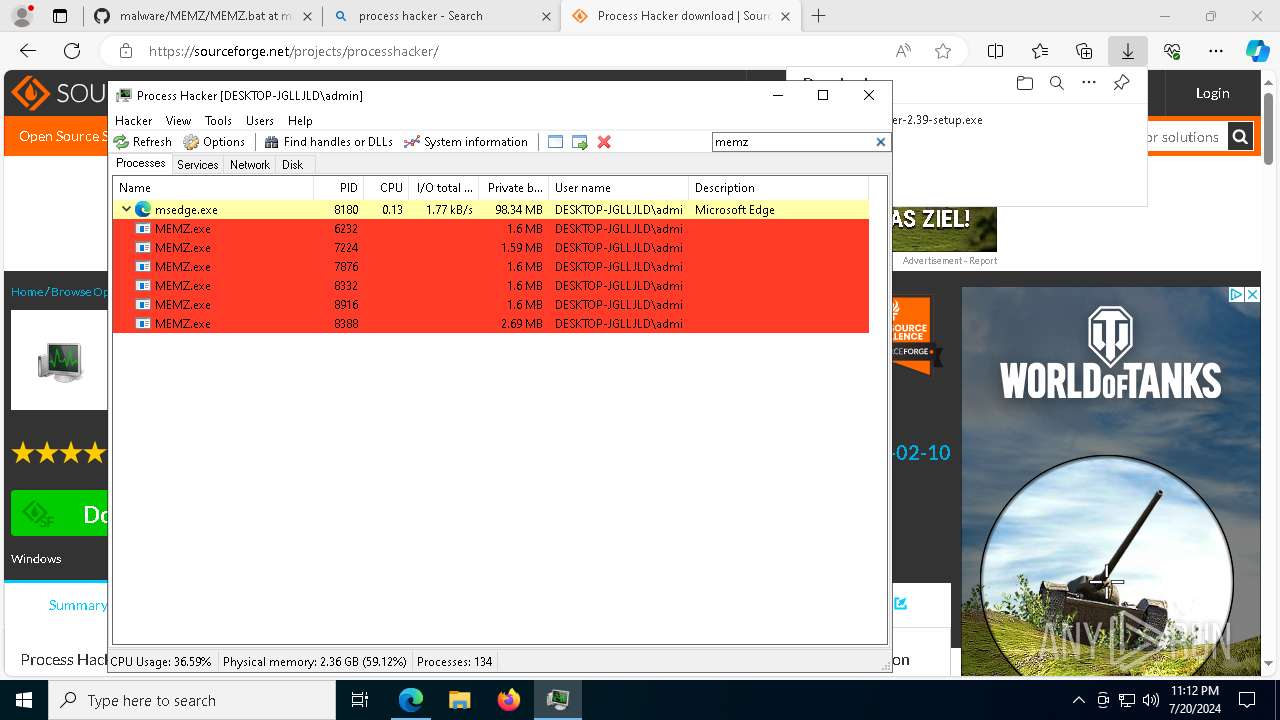Open System information window
This screenshot has width=1280, height=720.
pos(466,142)
